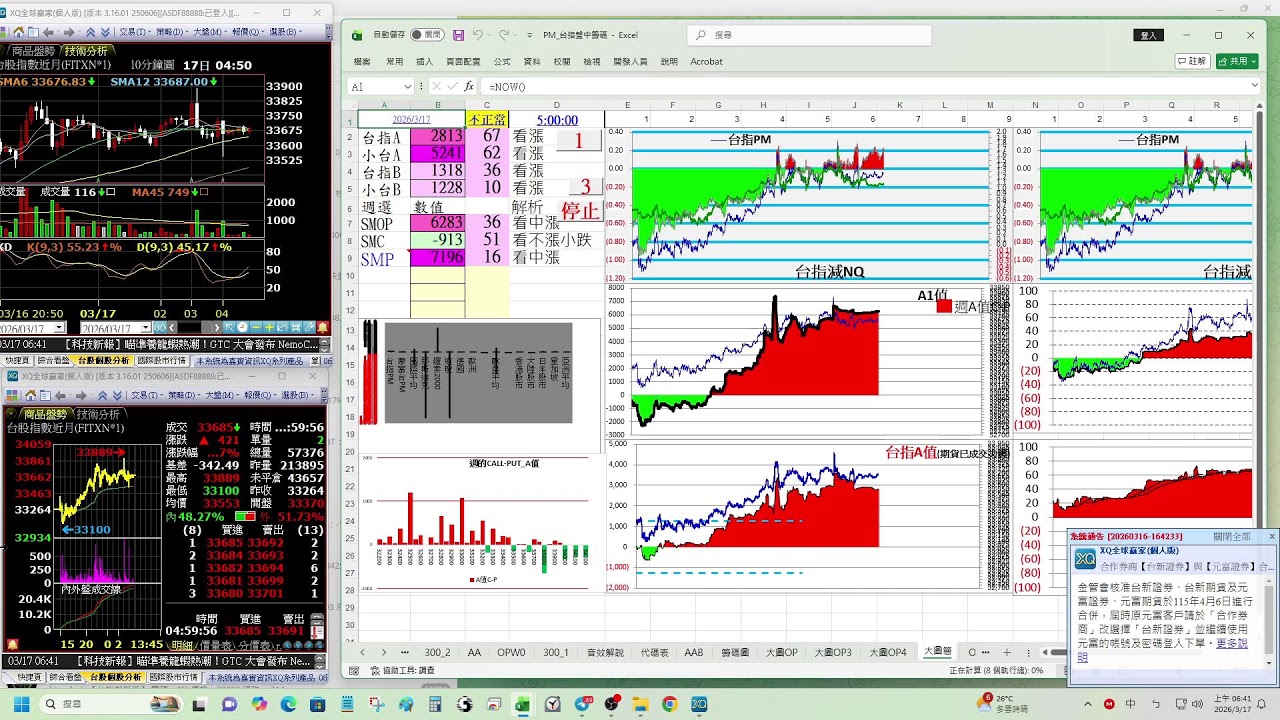Click the XQ logo in the notification popup
This screenshot has height=720, width=1280.
tap(1084, 558)
